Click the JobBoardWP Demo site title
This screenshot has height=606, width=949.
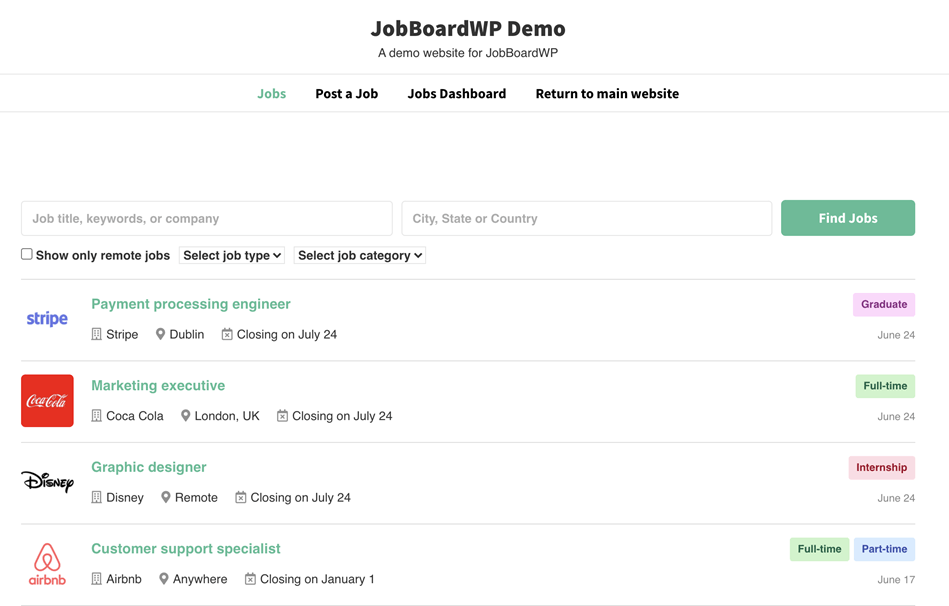pos(468,28)
